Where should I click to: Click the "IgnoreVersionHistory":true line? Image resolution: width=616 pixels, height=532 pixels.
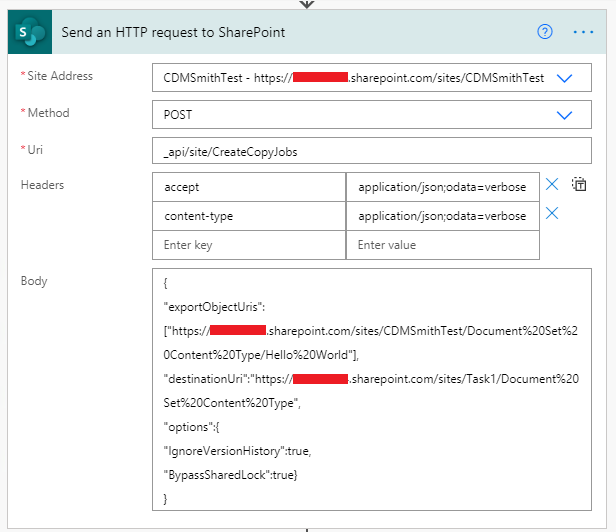click(237, 451)
